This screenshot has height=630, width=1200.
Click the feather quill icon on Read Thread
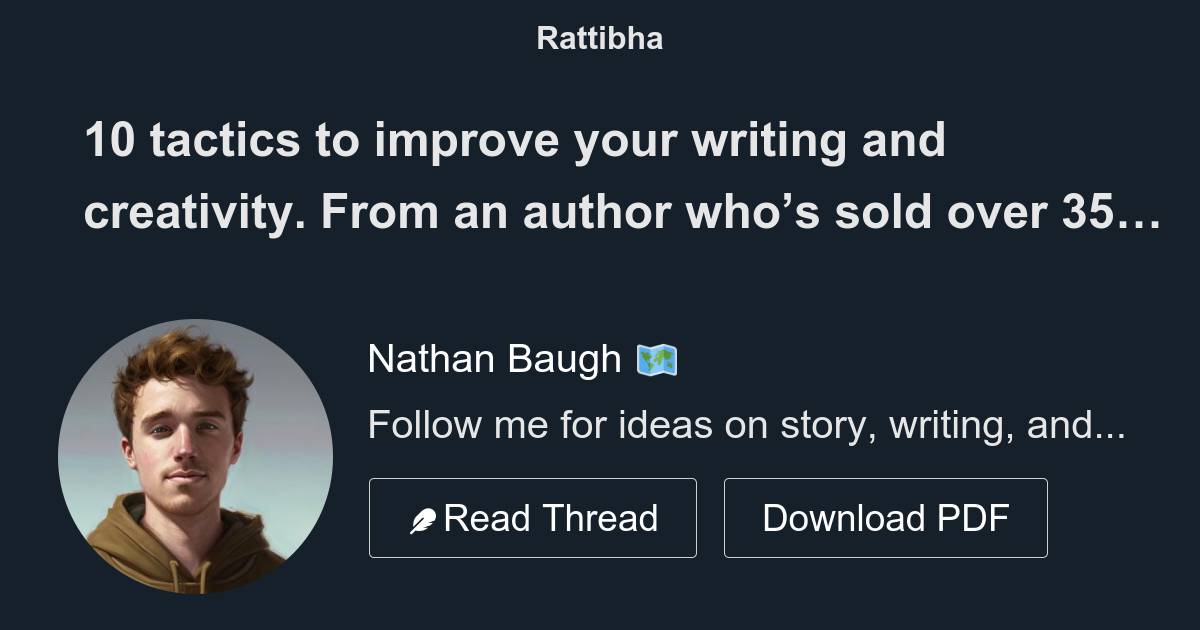424,517
